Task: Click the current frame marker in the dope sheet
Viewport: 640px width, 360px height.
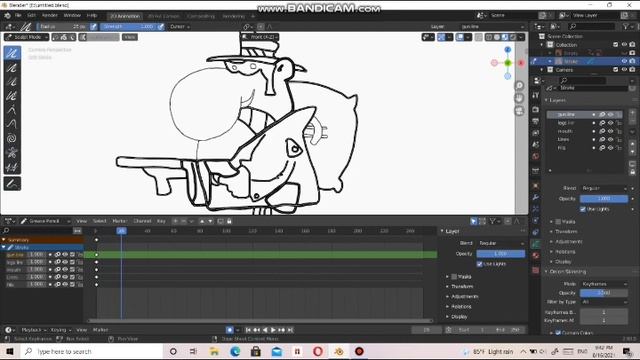Action: (x=121, y=231)
